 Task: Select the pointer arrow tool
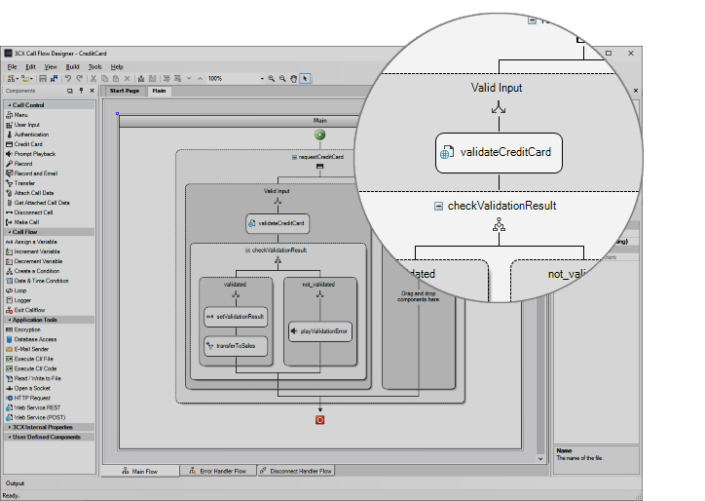coord(305,78)
